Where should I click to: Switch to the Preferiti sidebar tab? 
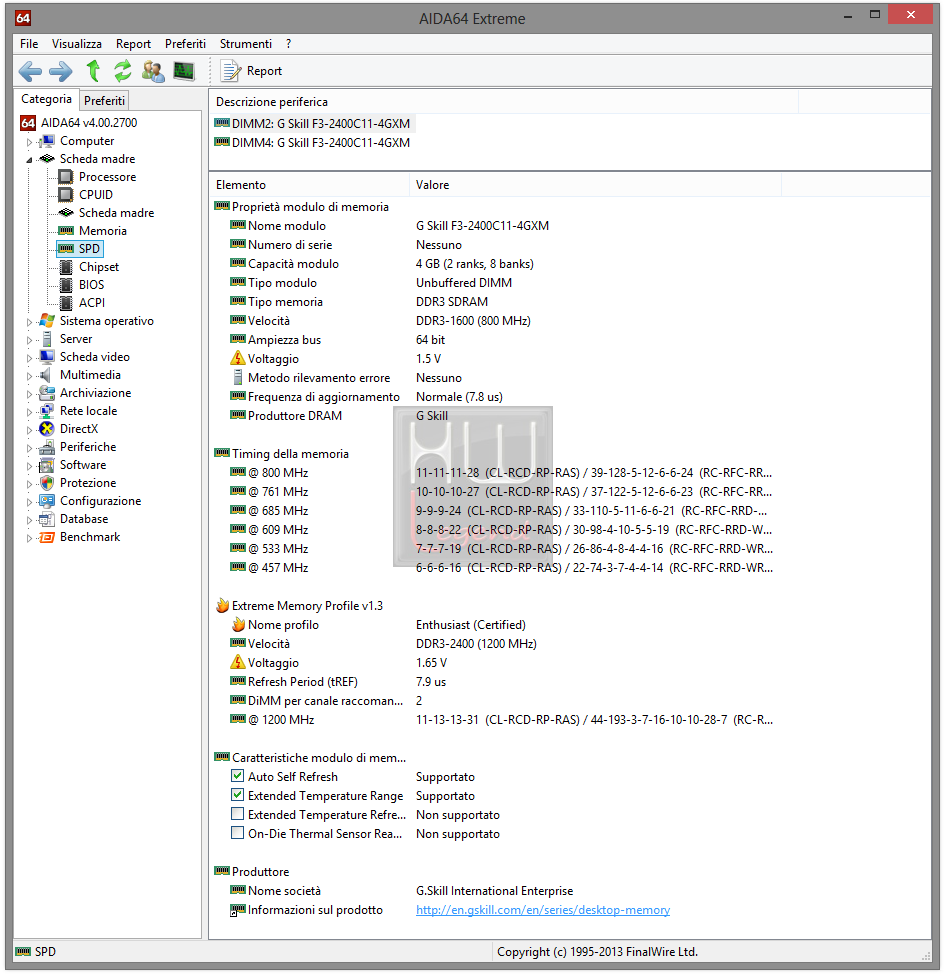coord(104,101)
